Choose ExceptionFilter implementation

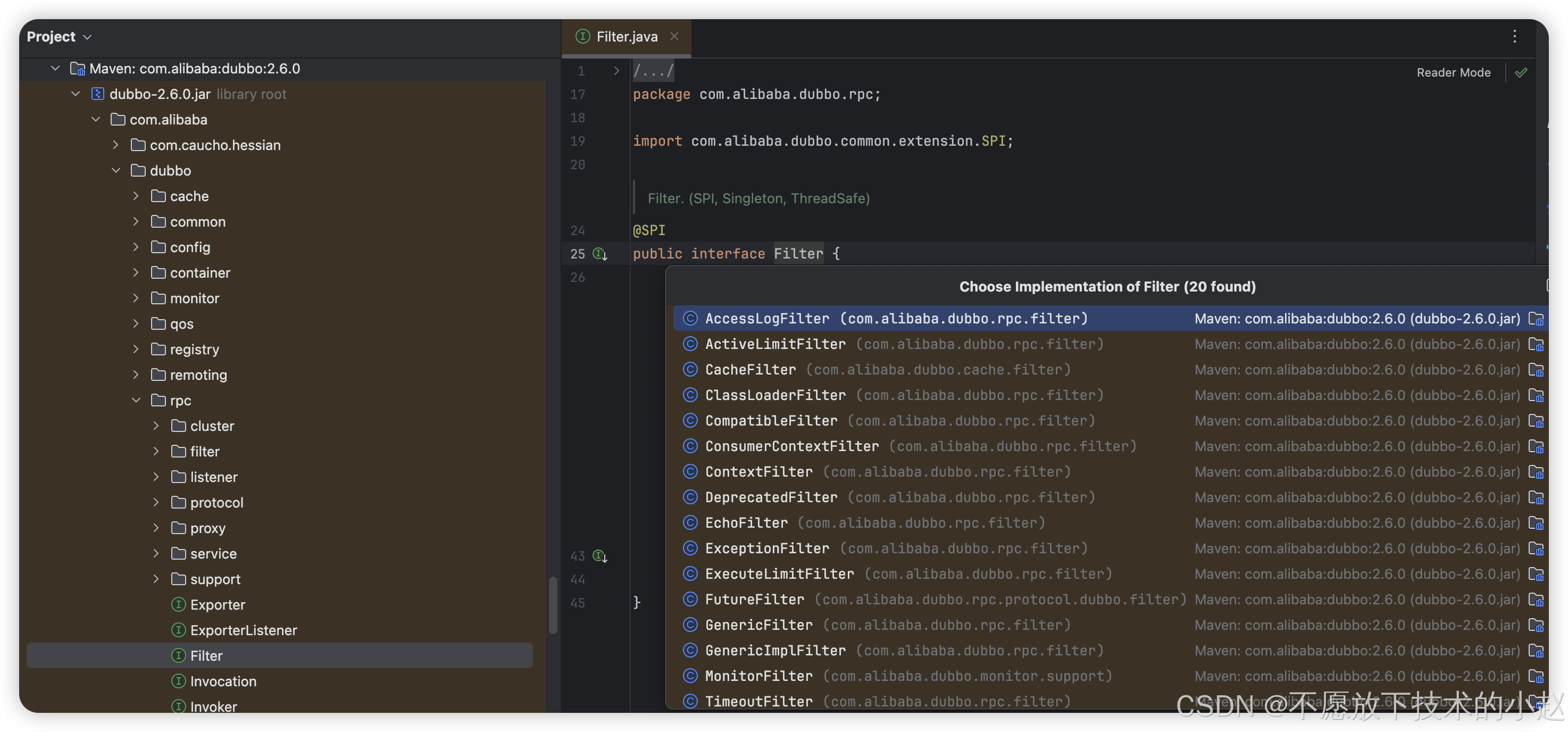click(x=1110, y=548)
